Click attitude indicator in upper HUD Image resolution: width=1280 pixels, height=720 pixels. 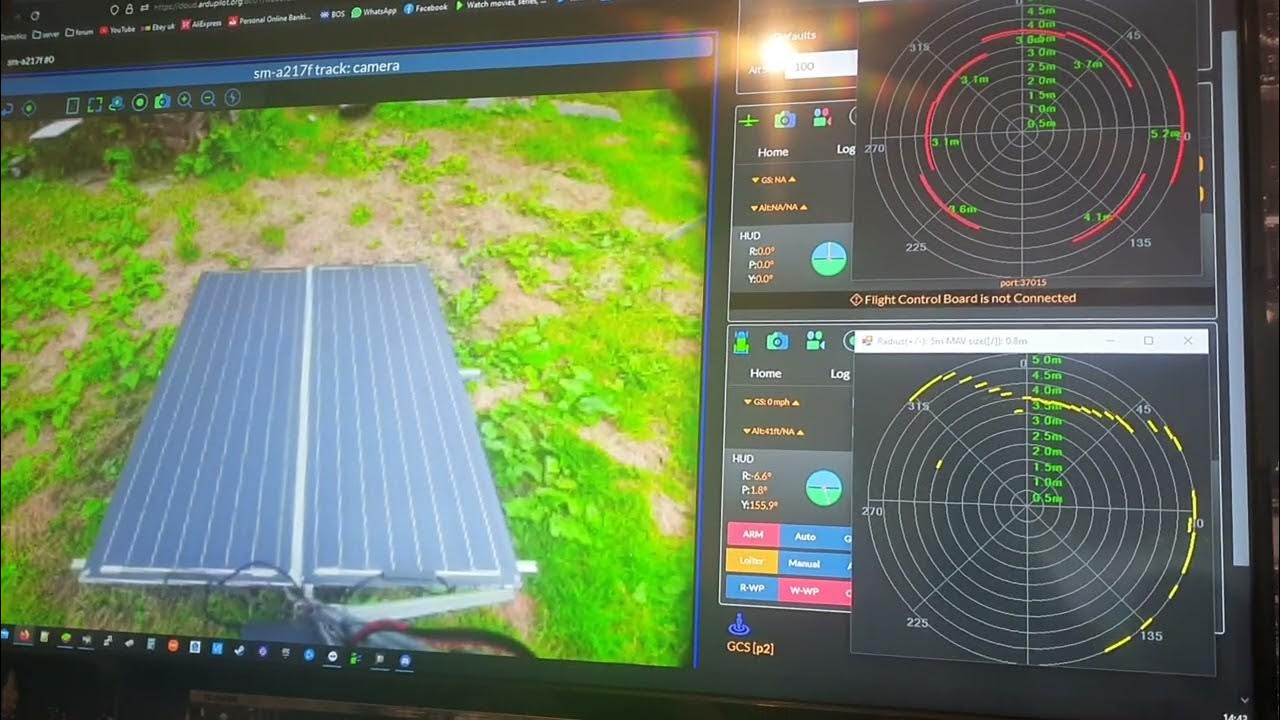pos(829,258)
